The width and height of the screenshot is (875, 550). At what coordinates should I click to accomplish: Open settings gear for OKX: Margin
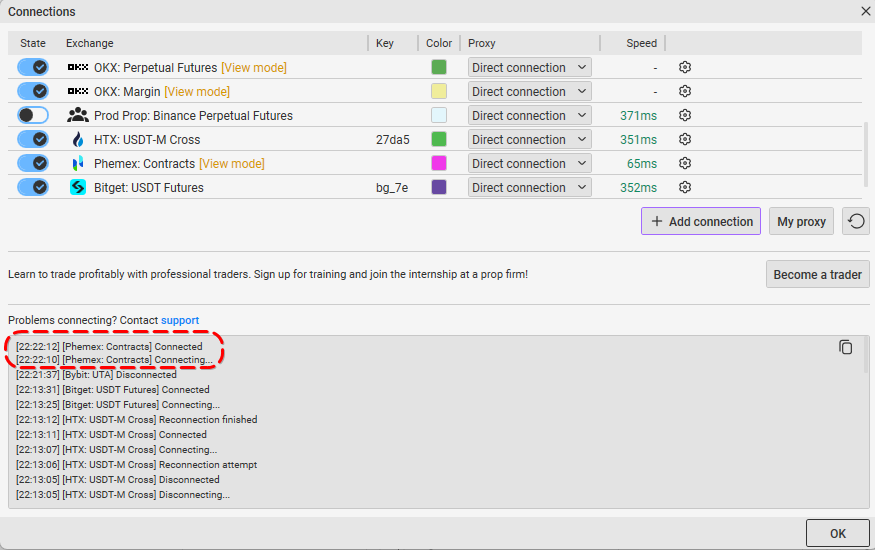(x=685, y=91)
